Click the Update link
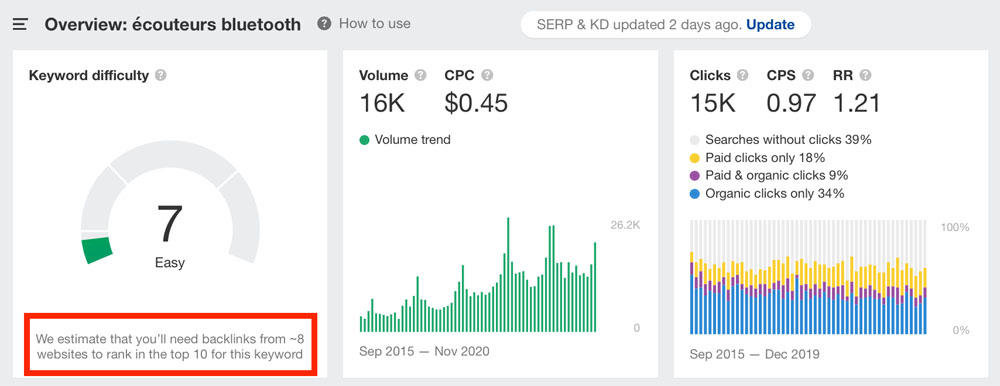Screen dimensions: 1000x386 [x=770, y=25]
